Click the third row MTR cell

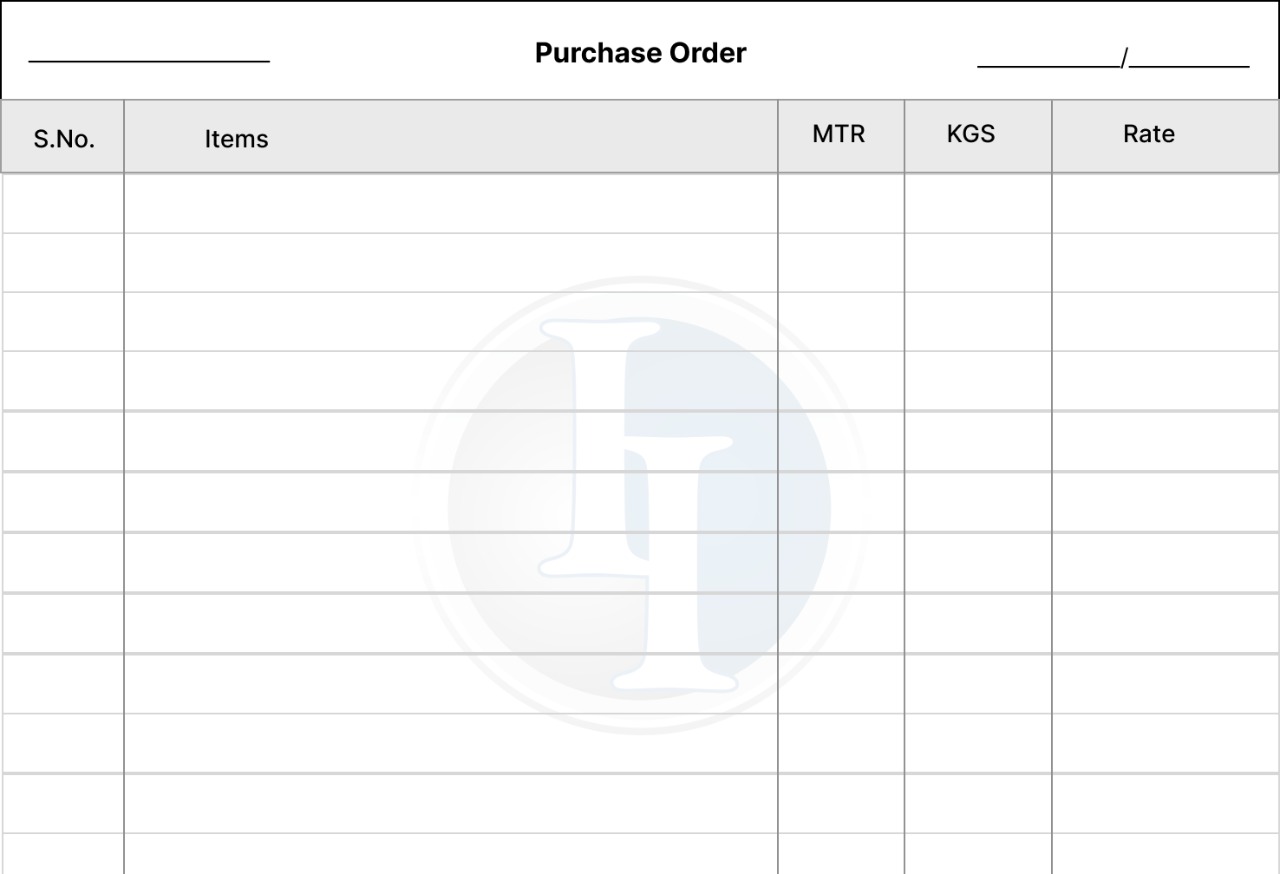coord(840,322)
